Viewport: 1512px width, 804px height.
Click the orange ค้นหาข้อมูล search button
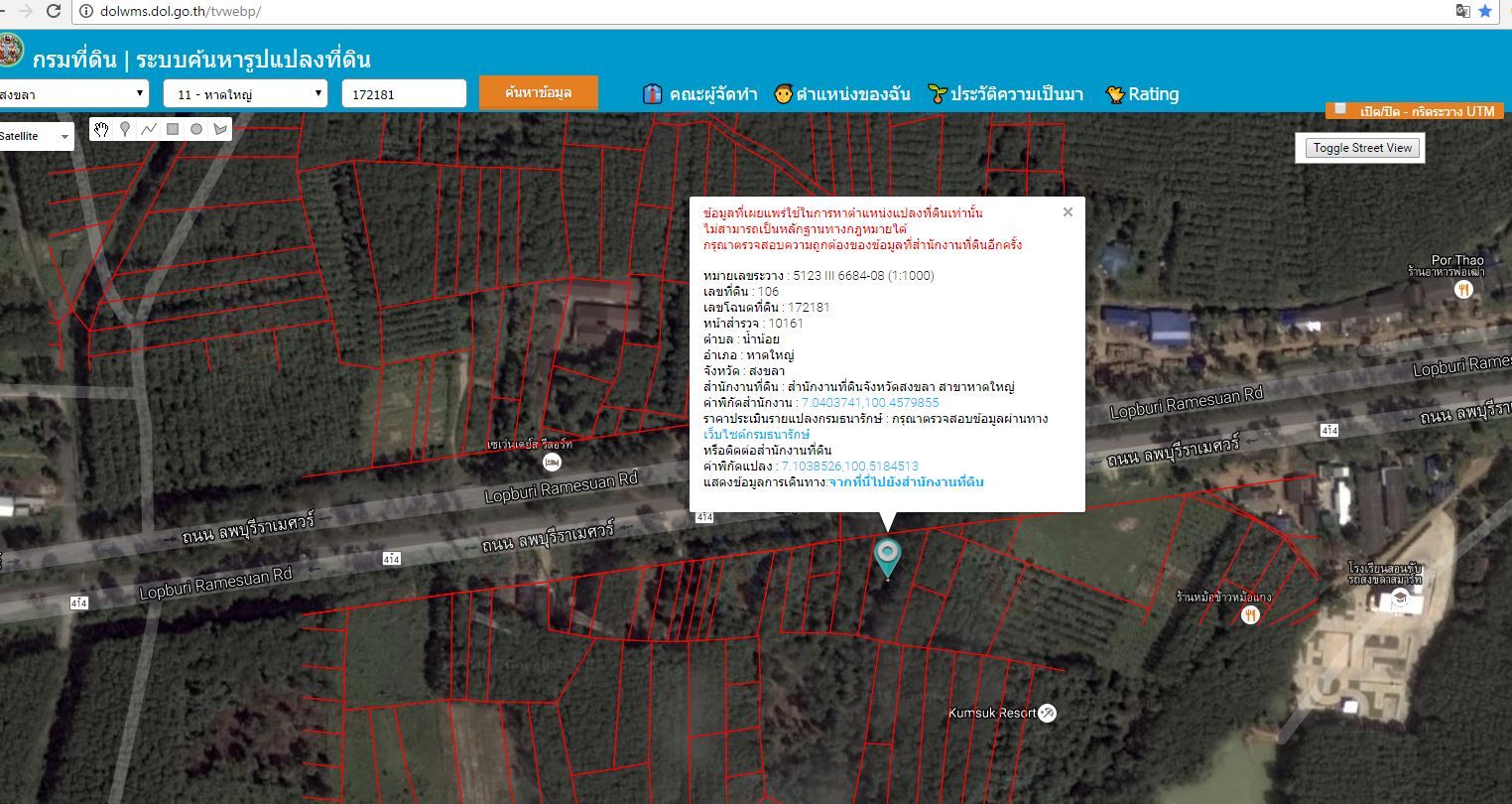(539, 92)
